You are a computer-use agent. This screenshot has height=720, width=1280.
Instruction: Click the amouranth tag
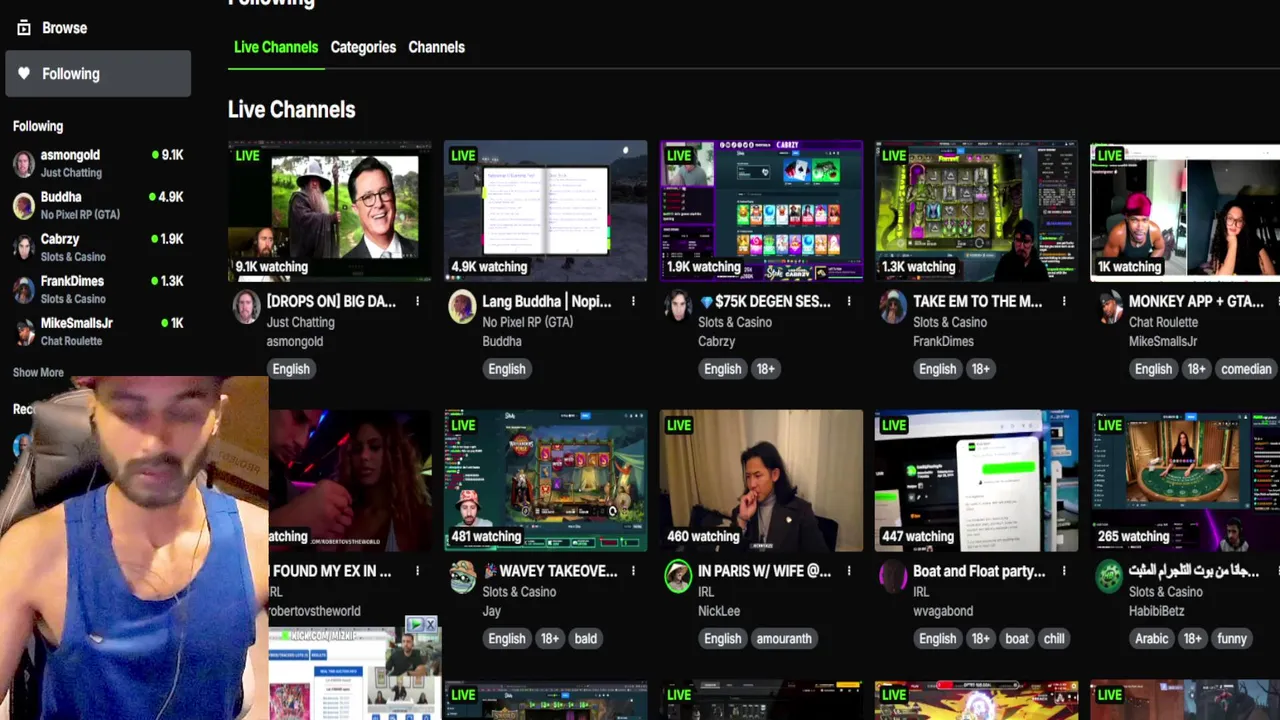784,638
